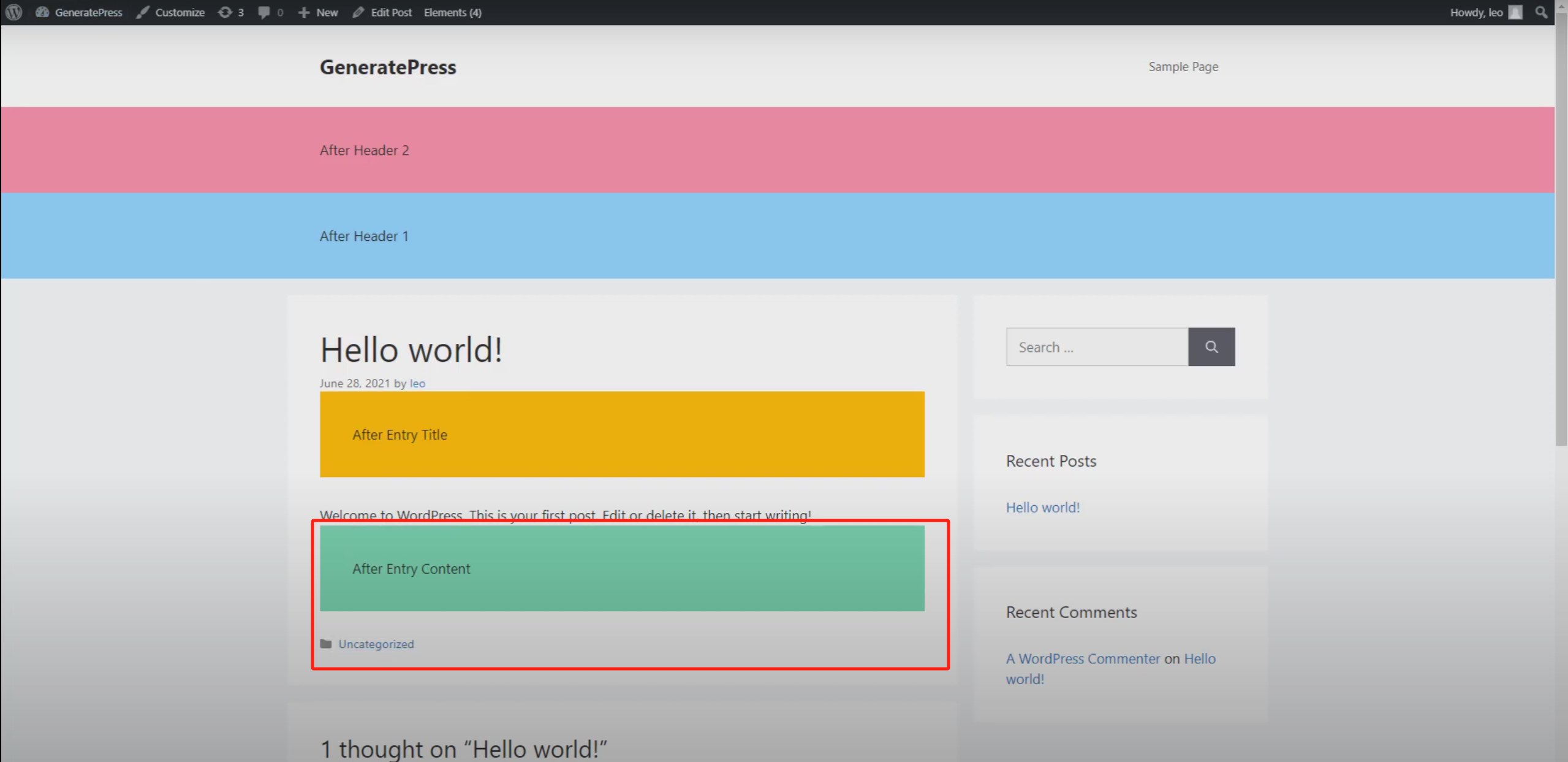Click admin bar search magnifier icon

click(1541, 12)
